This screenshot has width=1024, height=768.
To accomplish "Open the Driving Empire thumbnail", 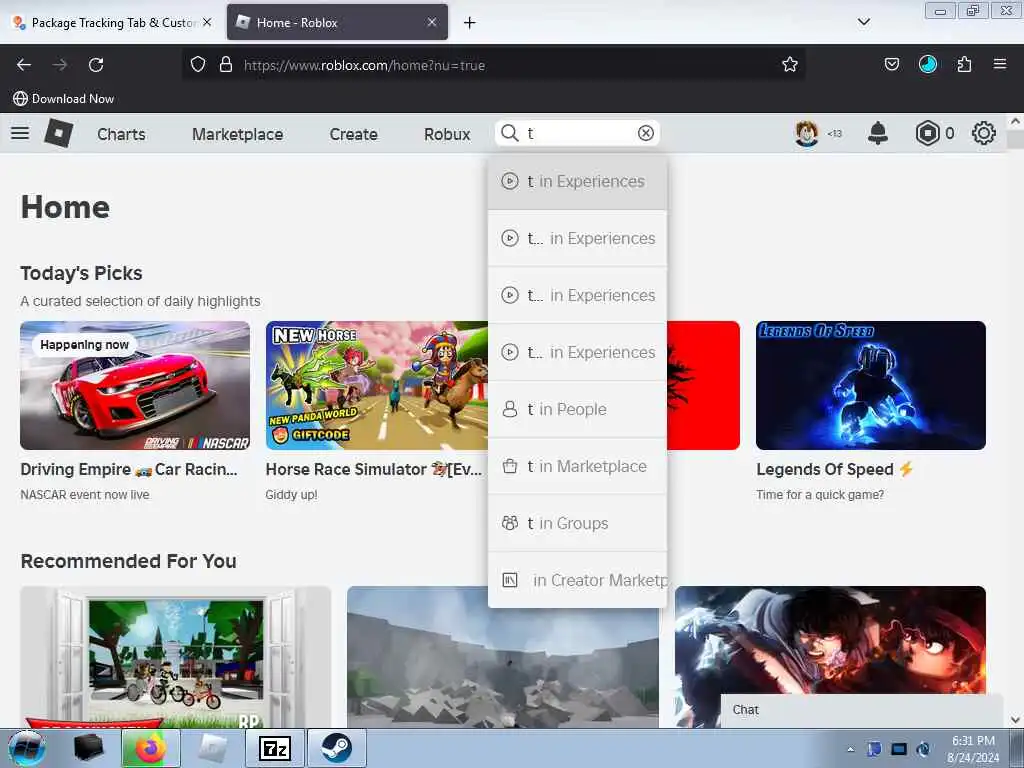I will point(135,385).
